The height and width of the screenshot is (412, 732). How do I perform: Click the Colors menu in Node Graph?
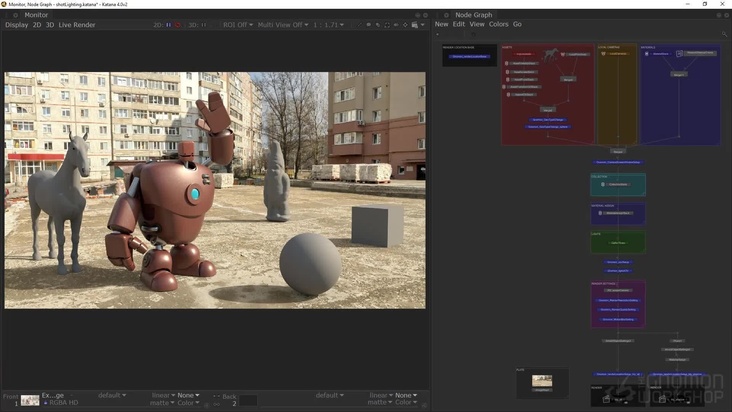click(498, 24)
